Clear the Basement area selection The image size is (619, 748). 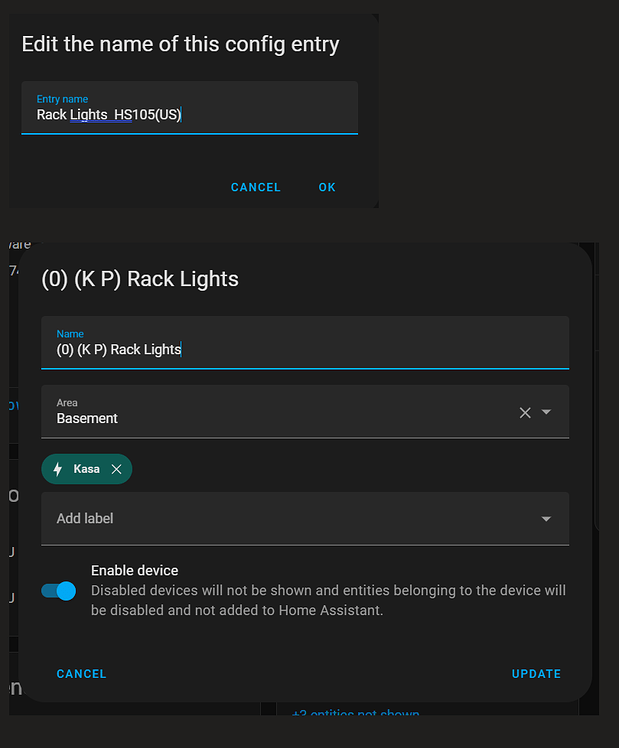coord(525,412)
